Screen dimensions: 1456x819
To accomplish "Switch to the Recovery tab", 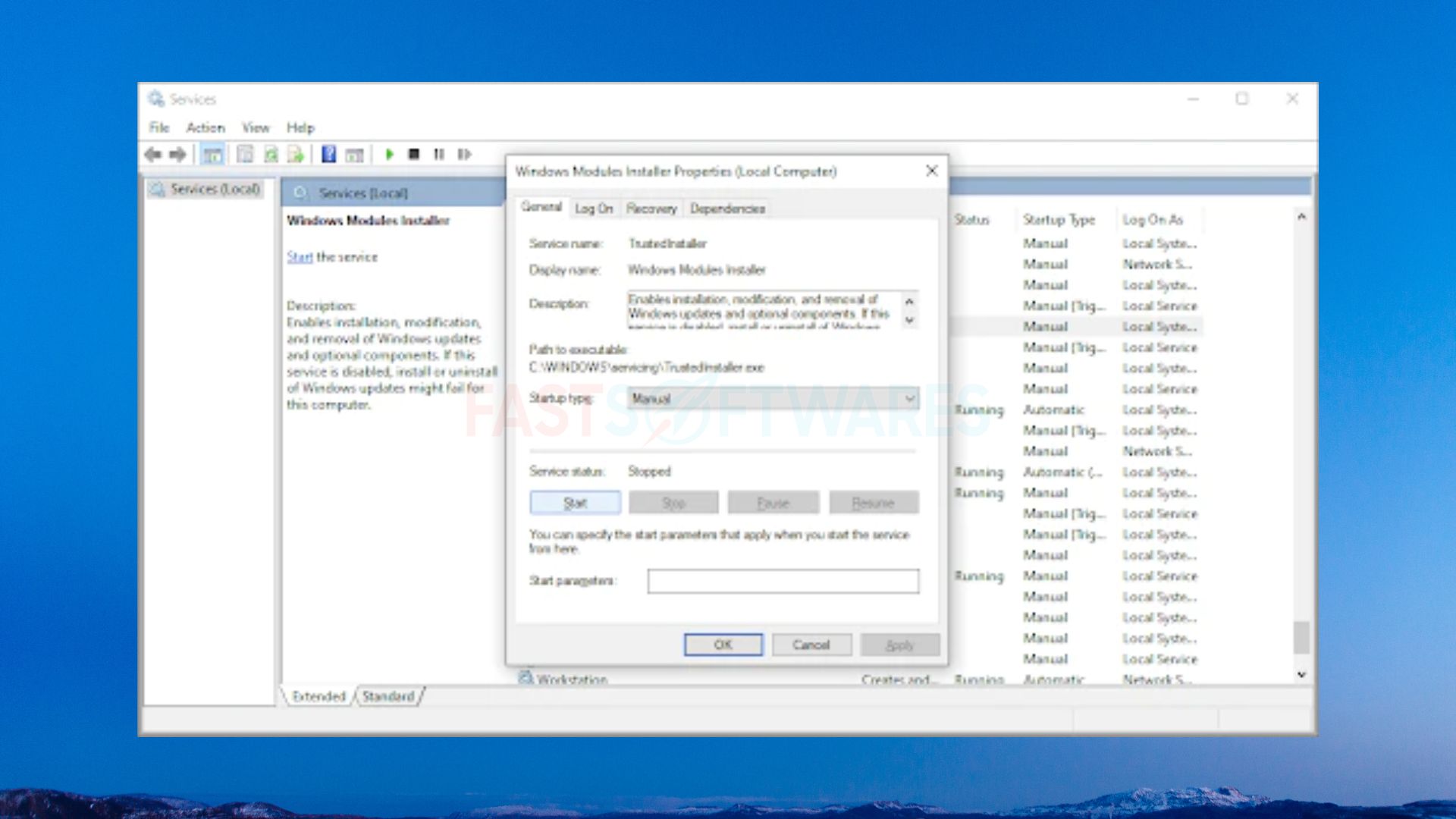I will point(651,209).
